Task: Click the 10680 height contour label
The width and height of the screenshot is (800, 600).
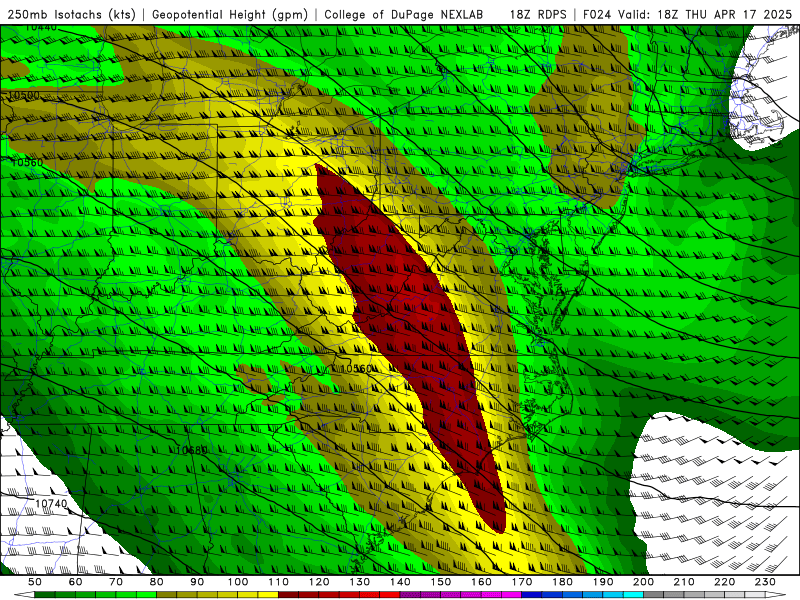Action: 191,451
